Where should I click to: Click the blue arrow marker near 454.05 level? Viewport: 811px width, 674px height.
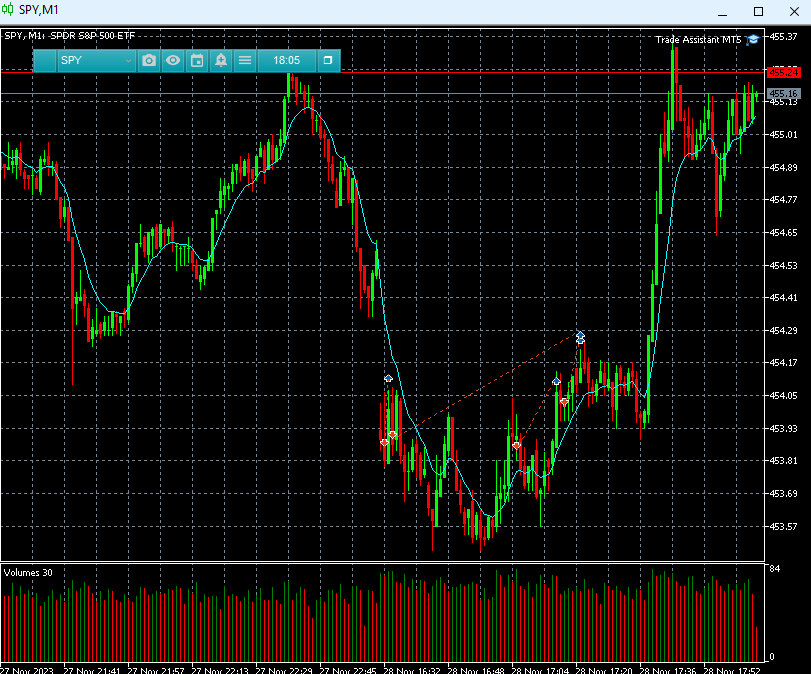[556, 382]
